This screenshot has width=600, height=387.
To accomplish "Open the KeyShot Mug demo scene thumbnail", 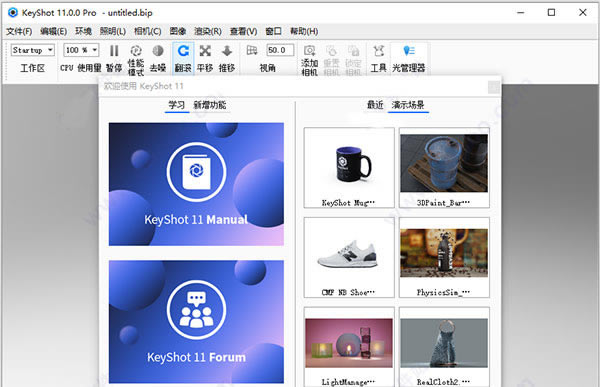I will 349,168.
